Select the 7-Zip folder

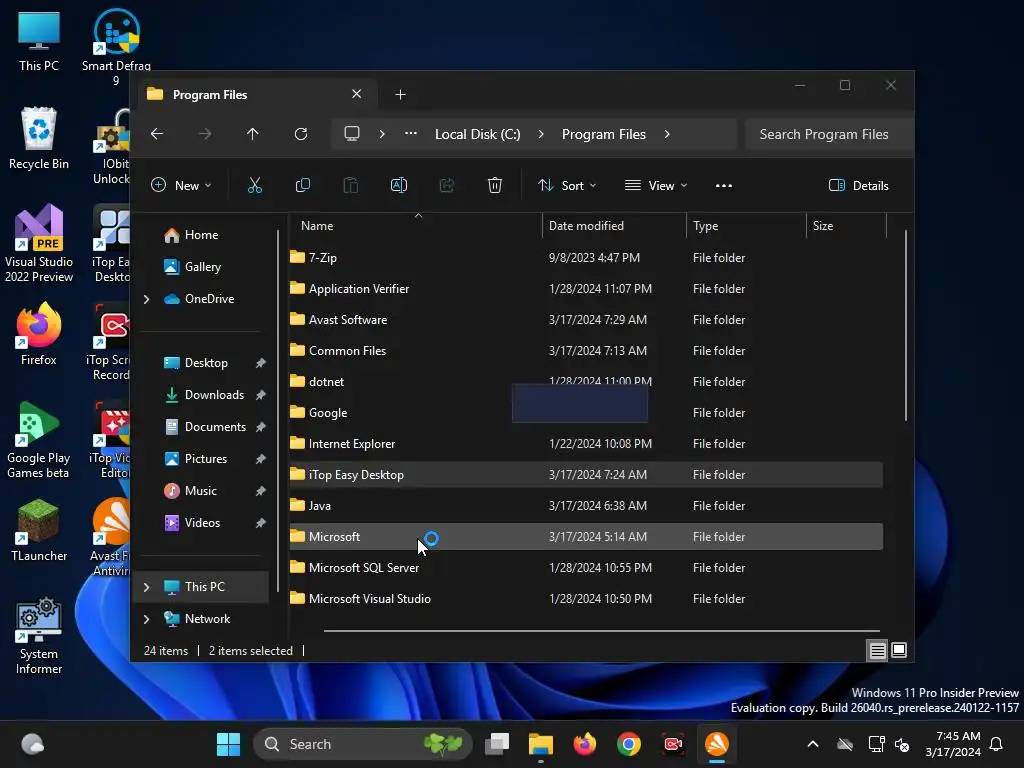[x=586, y=258]
